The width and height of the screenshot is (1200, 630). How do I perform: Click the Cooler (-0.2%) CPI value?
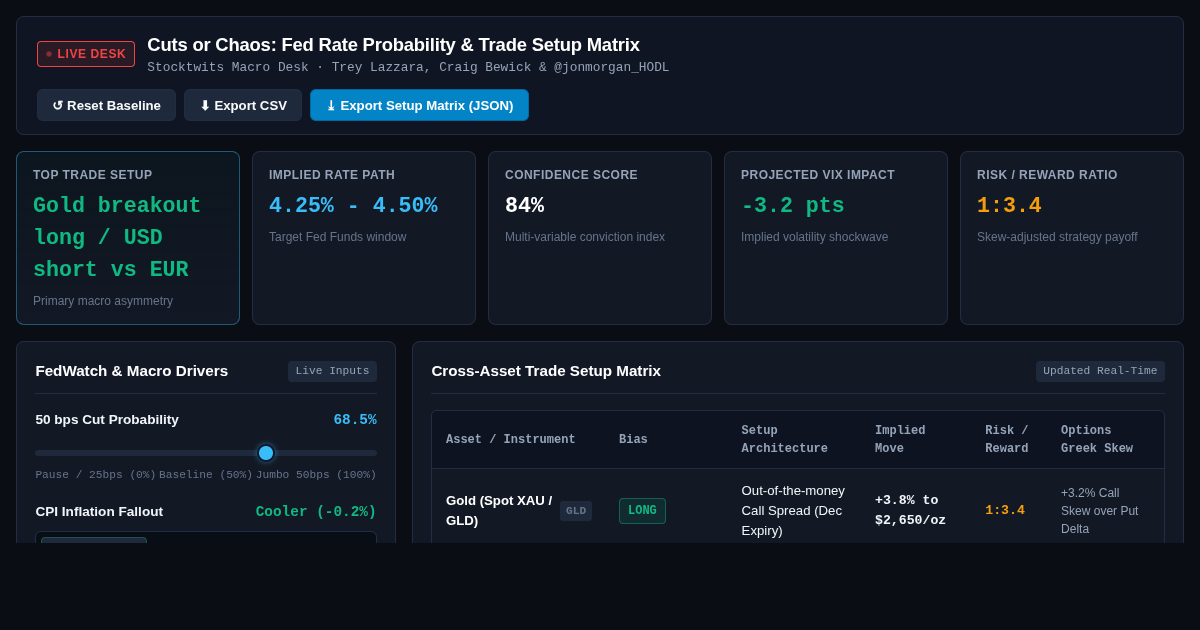(x=316, y=512)
